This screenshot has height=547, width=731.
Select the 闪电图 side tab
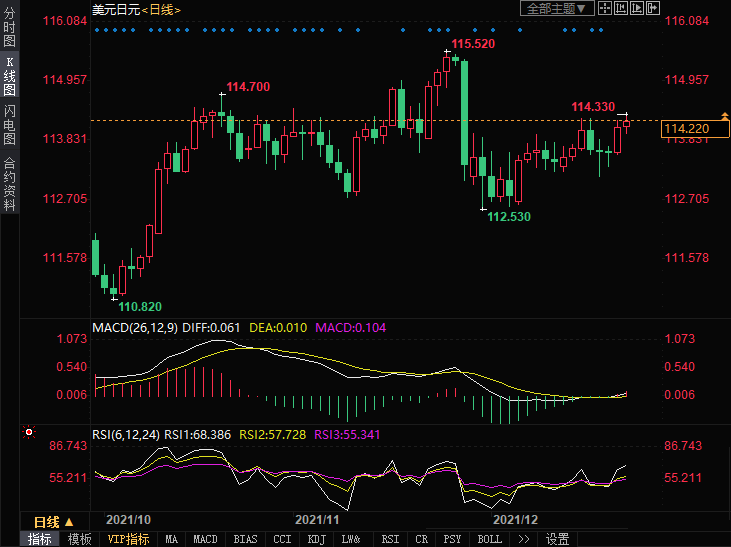(x=9, y=123)
